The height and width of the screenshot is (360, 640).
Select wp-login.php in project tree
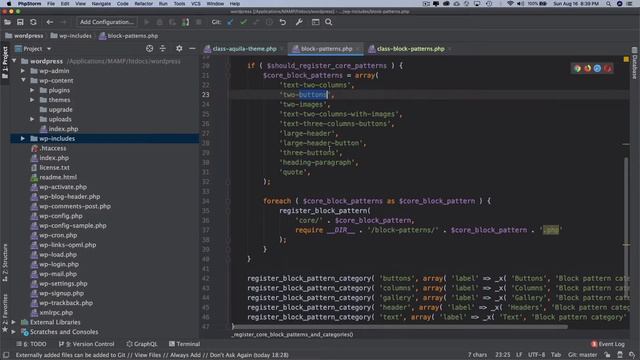[x=59, y=264]
